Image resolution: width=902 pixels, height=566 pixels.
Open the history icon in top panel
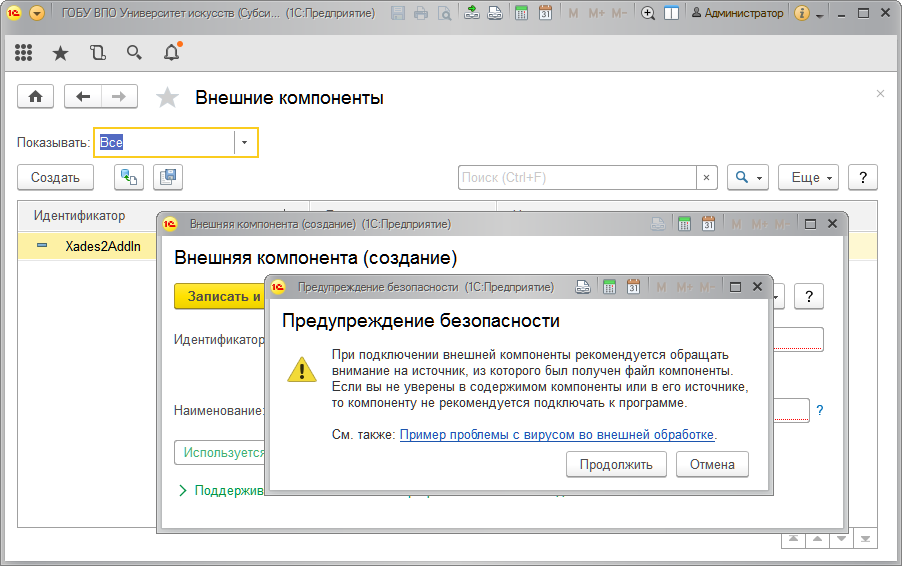coord(98,53)
